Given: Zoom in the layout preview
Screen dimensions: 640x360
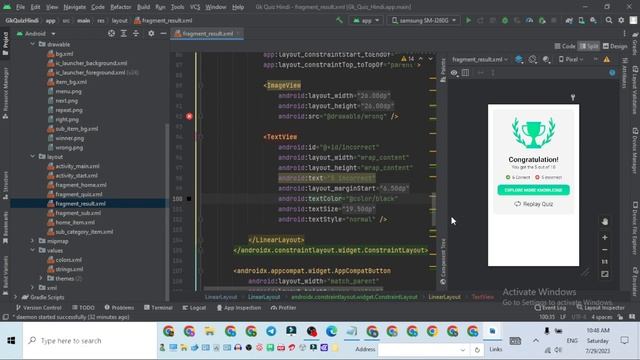Looking at the screenshot, I should pyautogui.click(x=605, y=238).
